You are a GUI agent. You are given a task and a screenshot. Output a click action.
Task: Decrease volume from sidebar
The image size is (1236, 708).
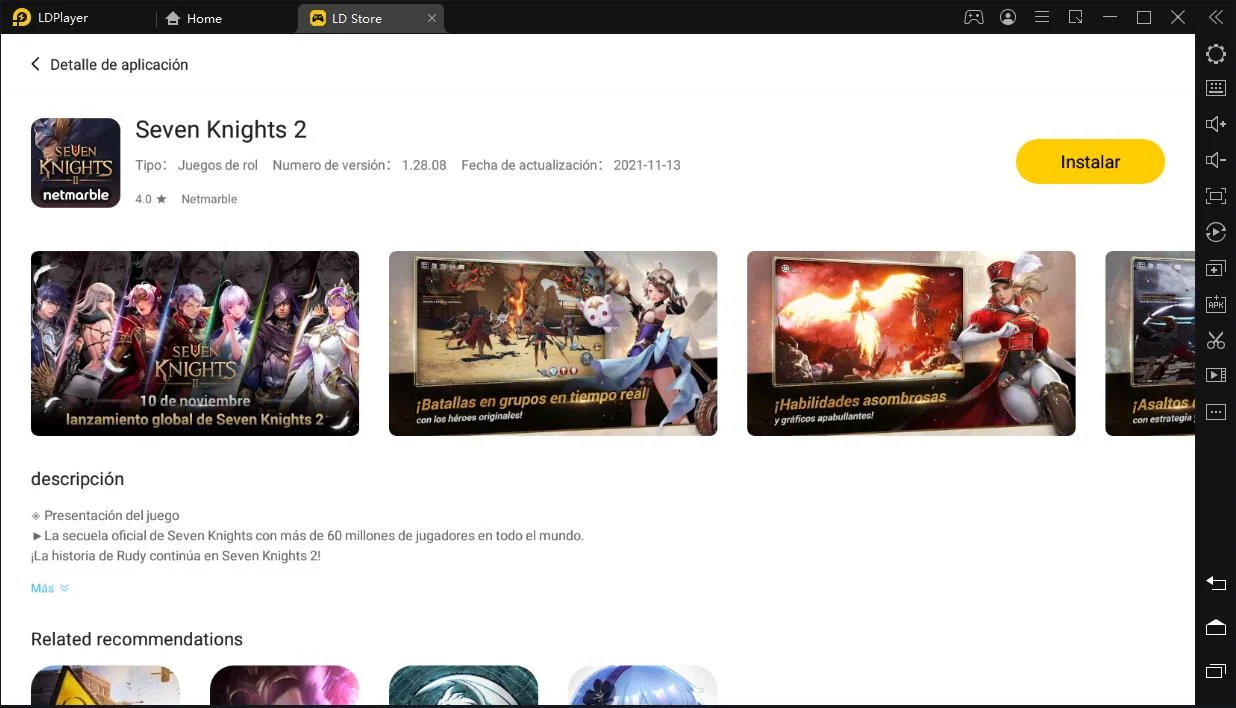[x=1216, y=160]
